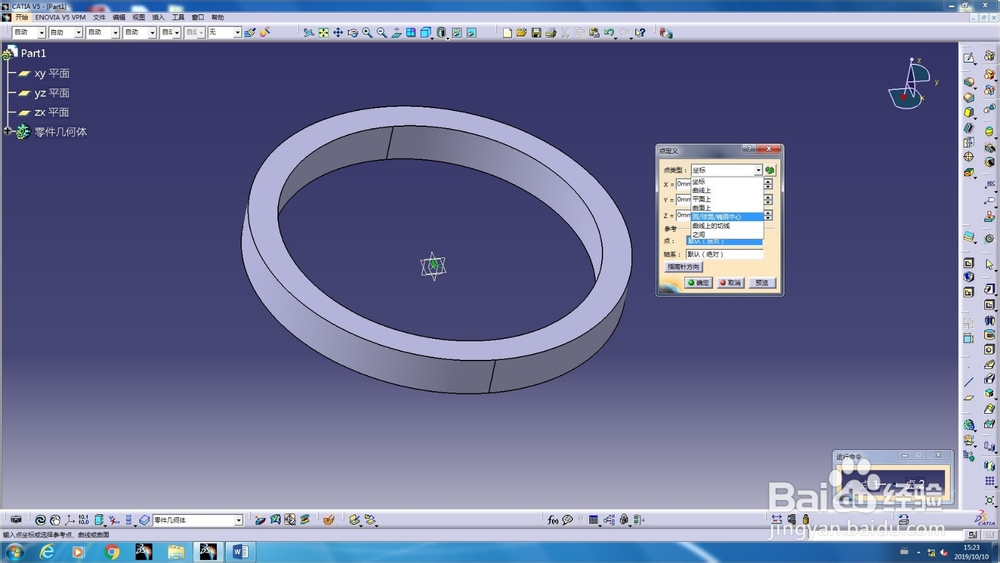Click the Line tool icon in right toolbar
This screenshot has height=563, width=1000.
969,383
